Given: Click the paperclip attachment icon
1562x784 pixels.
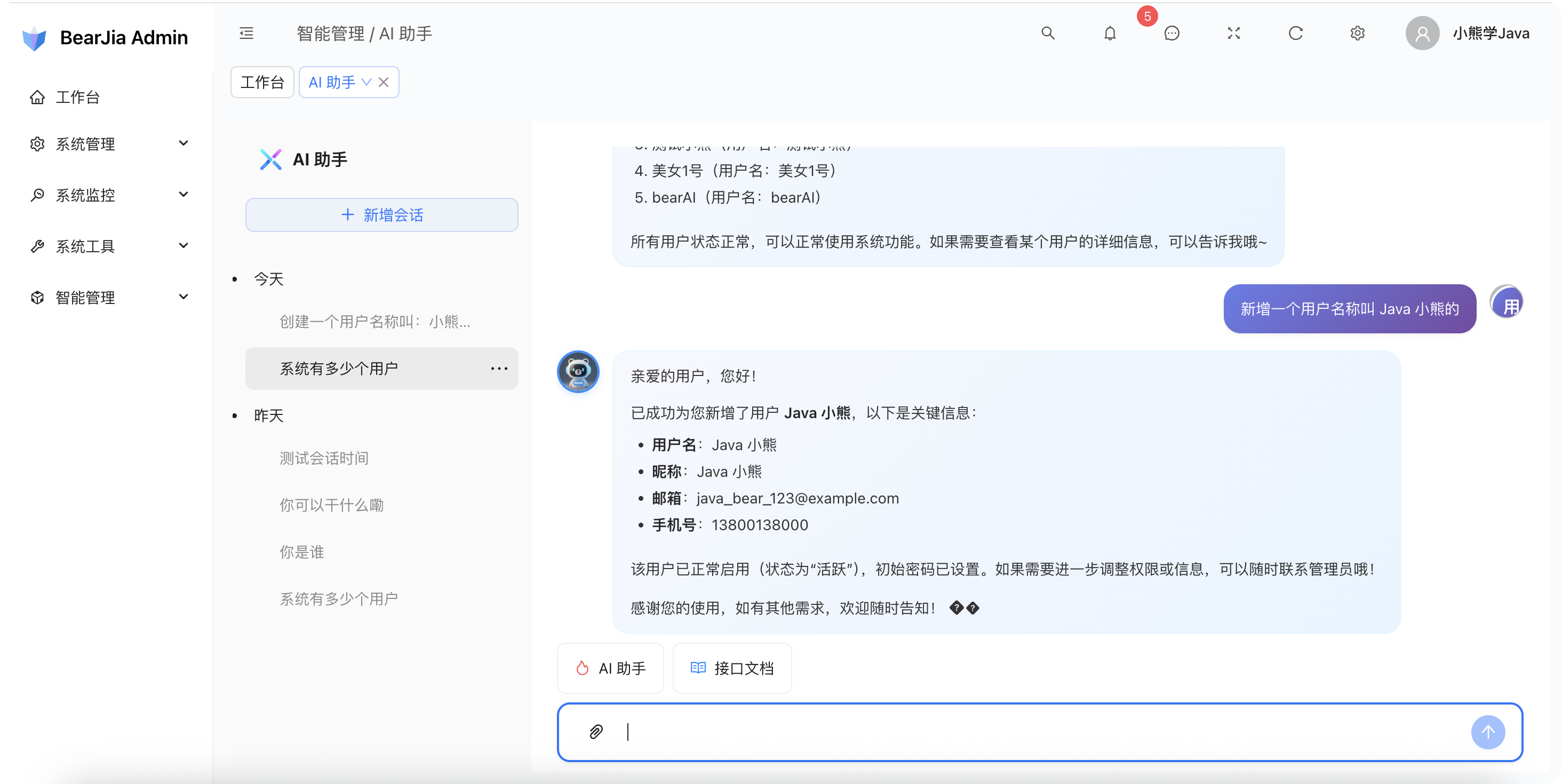Looking at the screenshot, I should point(596,732).
